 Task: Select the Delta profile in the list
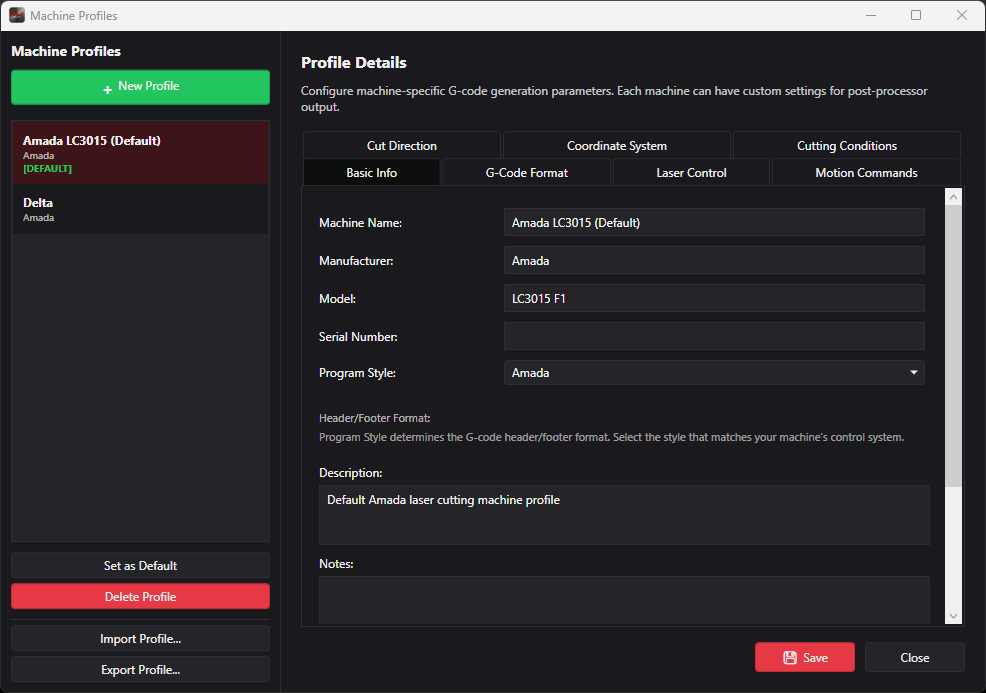click(x=140, y=209)
